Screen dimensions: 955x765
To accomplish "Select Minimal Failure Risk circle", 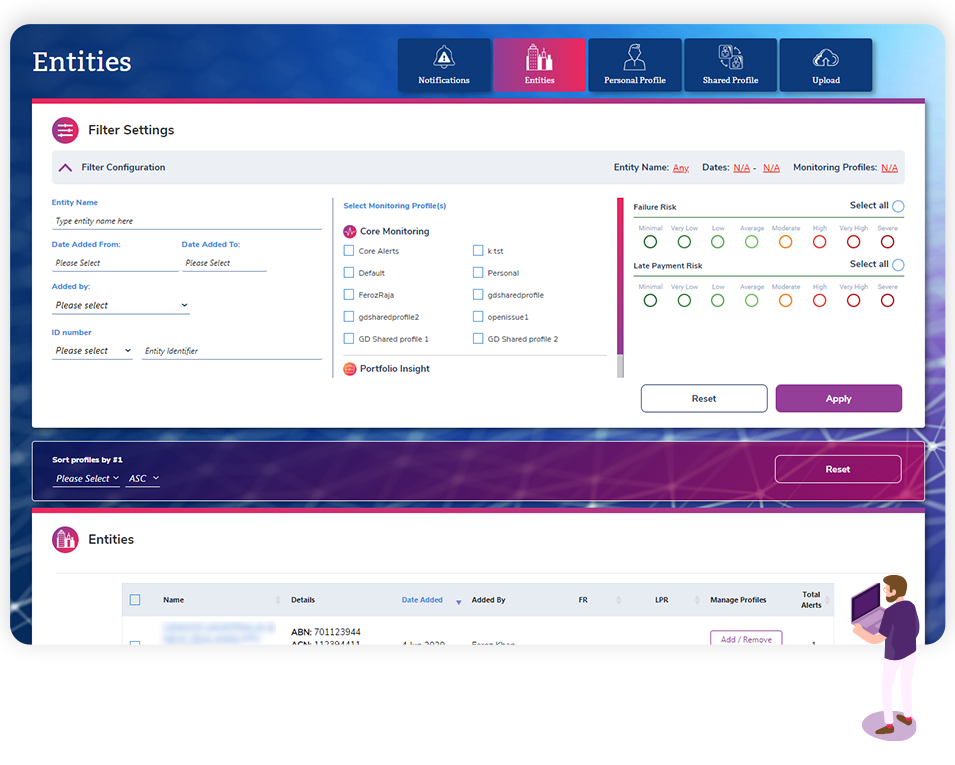I will 650,242.
